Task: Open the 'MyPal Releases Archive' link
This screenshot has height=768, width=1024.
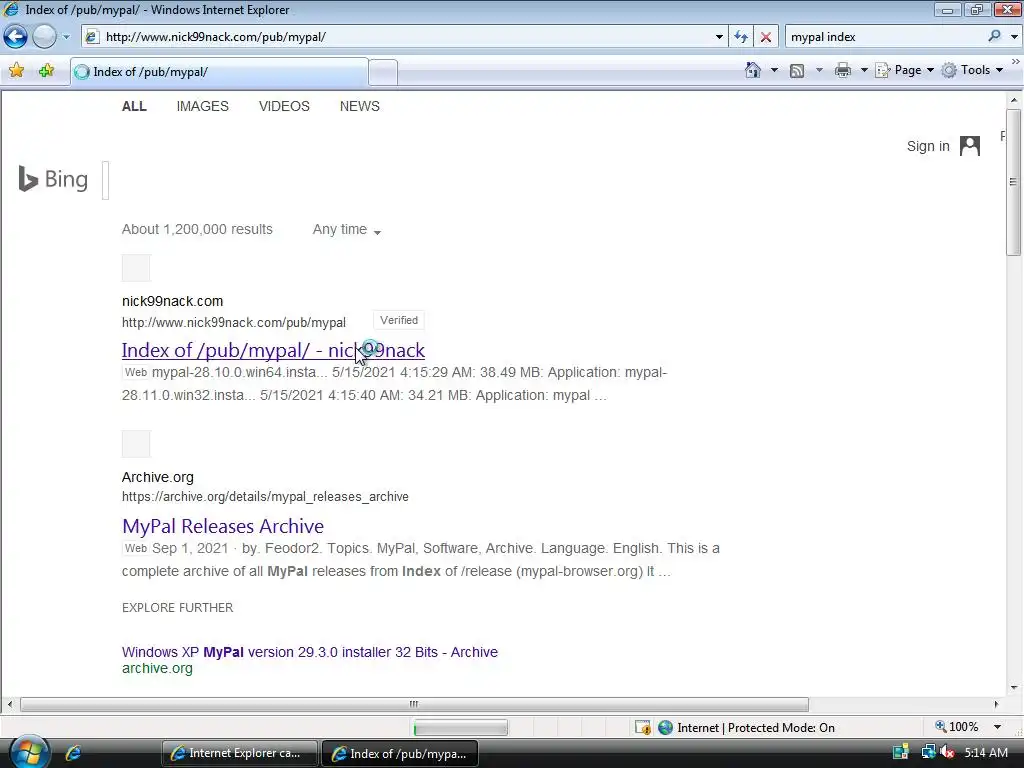Action: pos(223,526)
